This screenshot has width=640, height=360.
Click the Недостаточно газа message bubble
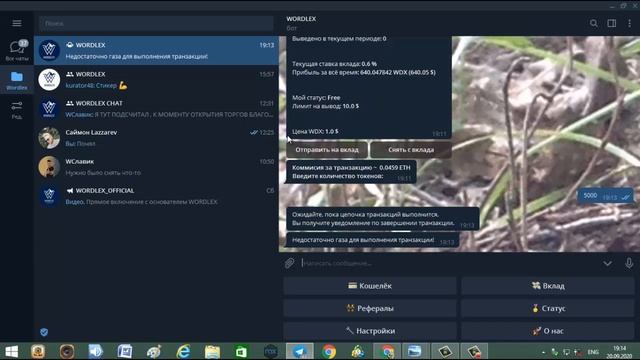(x=373, y=240)
